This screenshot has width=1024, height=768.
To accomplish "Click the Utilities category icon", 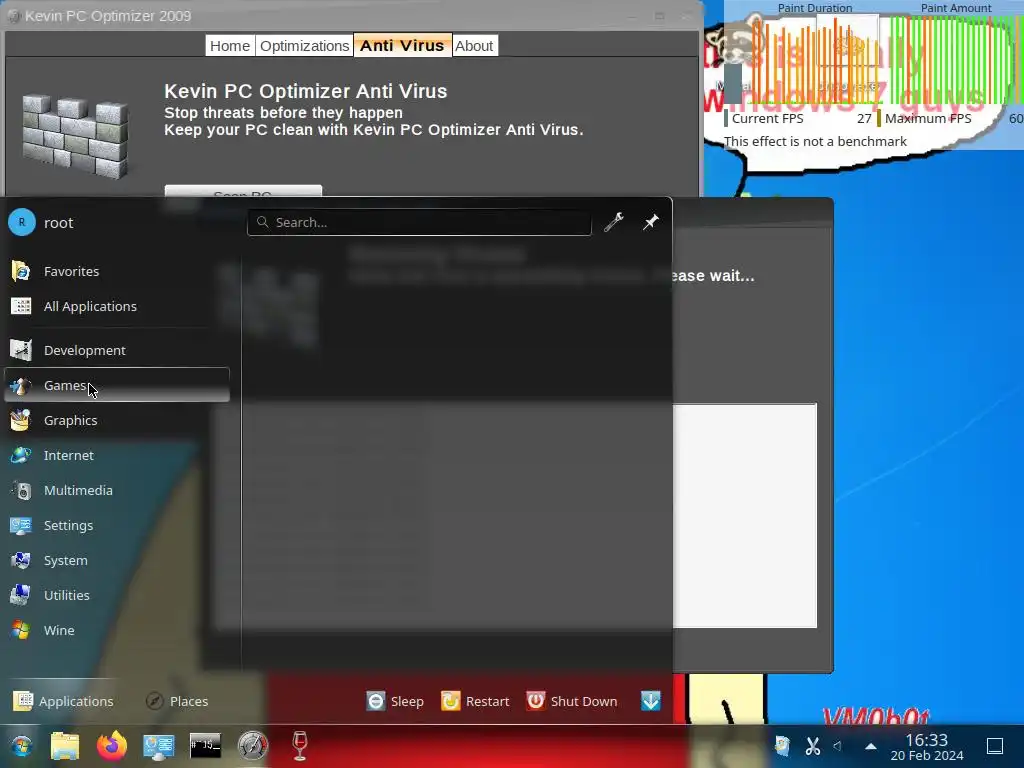I will coord(21,595).
